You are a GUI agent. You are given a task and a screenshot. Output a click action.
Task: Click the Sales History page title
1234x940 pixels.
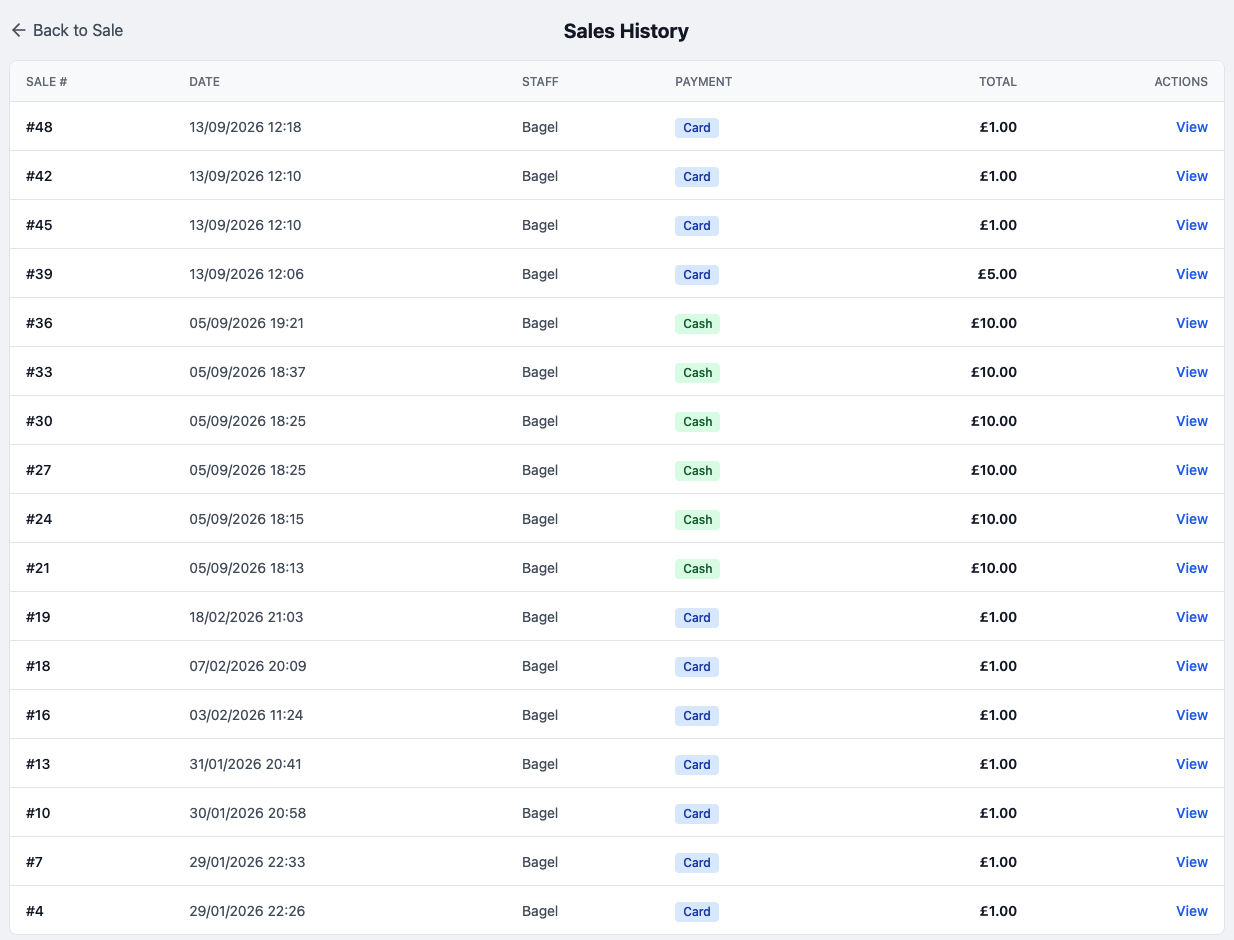coord(626,31)
